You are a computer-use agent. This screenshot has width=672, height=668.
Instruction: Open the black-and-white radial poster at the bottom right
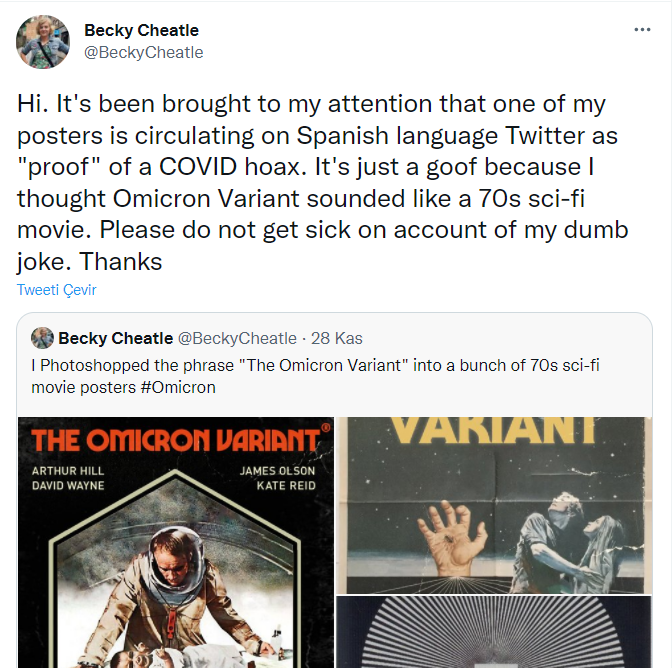tap(504, 632)
